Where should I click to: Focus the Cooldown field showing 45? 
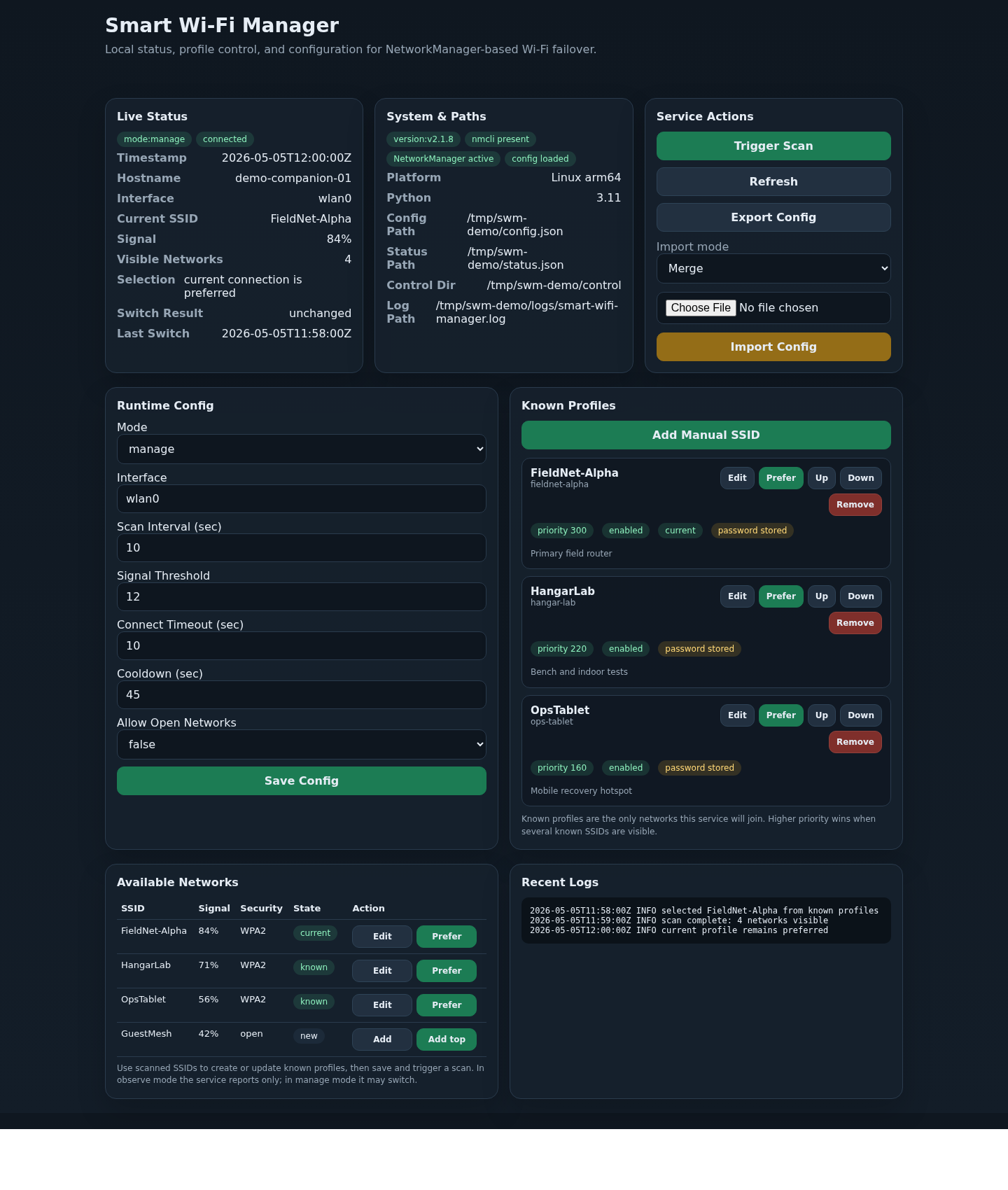pos(302,694)
